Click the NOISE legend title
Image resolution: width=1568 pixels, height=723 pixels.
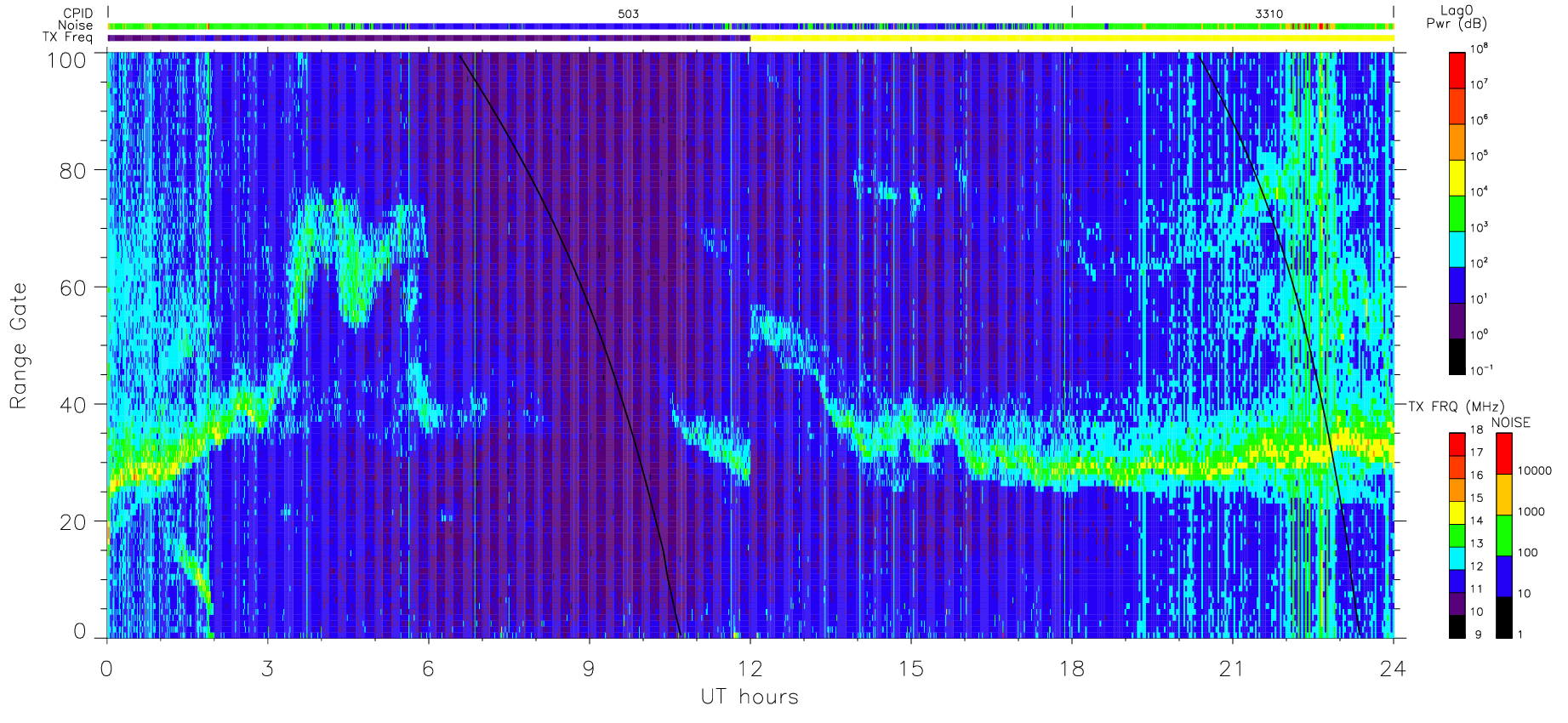click(1511, 423)
